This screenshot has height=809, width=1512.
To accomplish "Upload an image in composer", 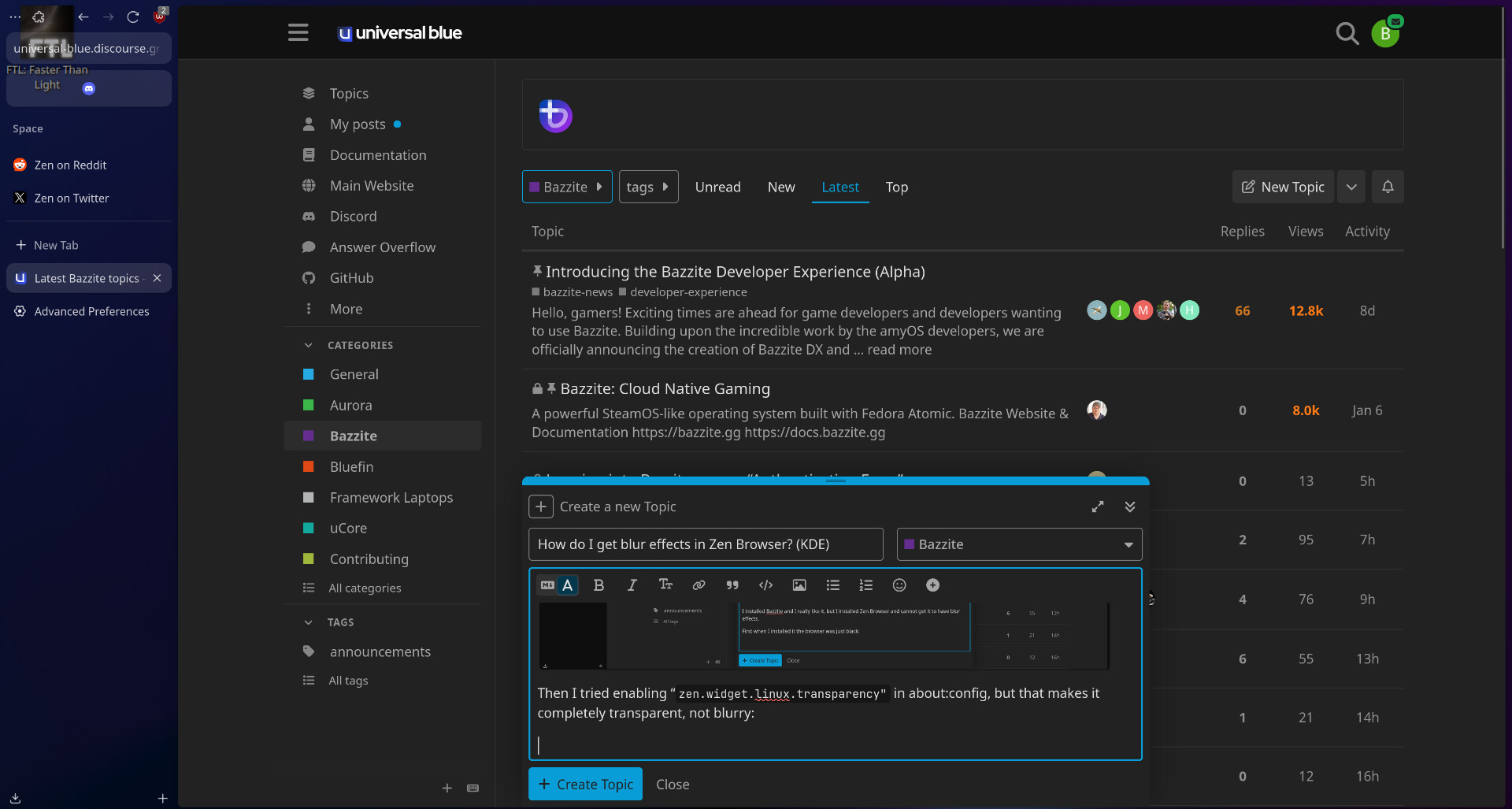I will [x=799, y=585].
